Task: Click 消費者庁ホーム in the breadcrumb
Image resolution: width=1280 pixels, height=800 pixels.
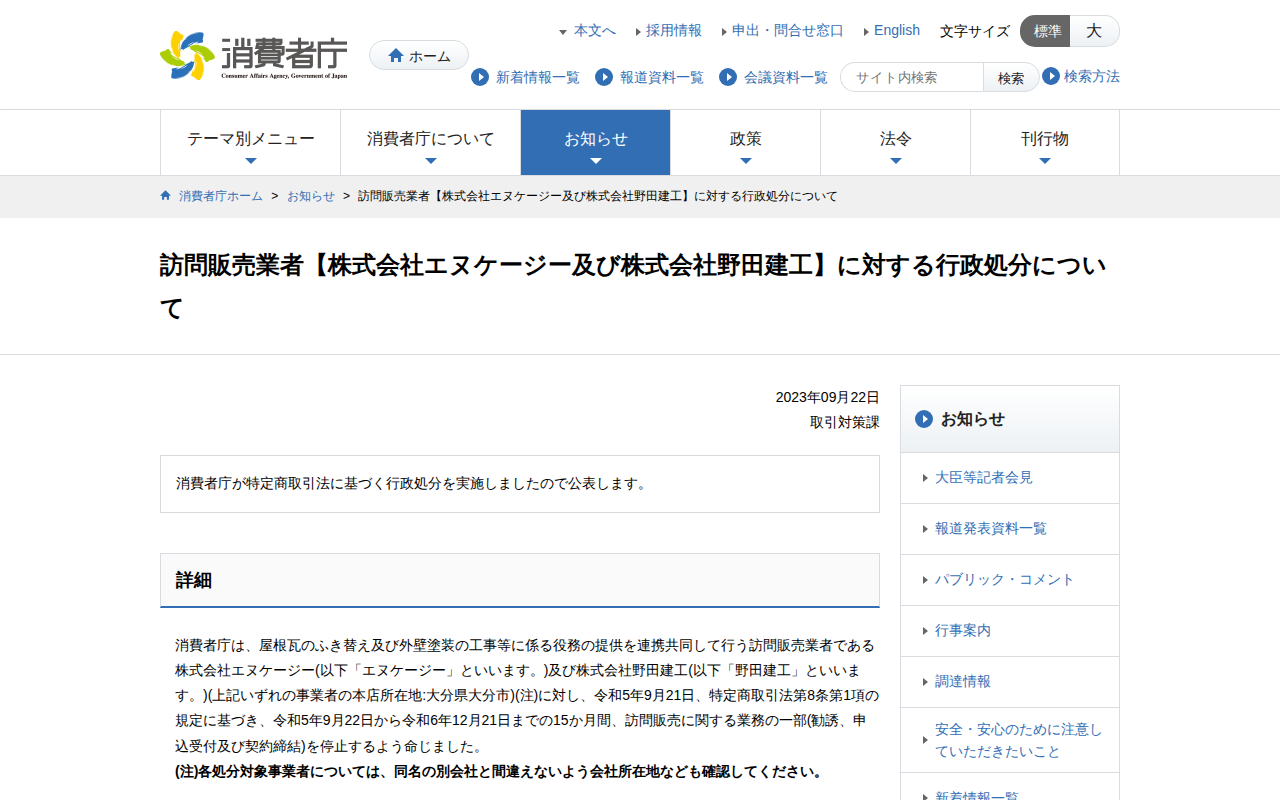Action: coord(221,196)
